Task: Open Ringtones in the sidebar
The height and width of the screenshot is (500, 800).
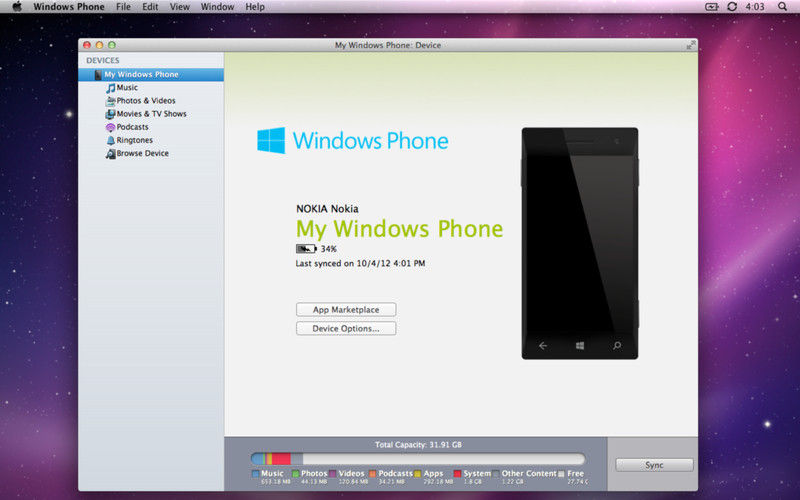Action: pos(135,140)
